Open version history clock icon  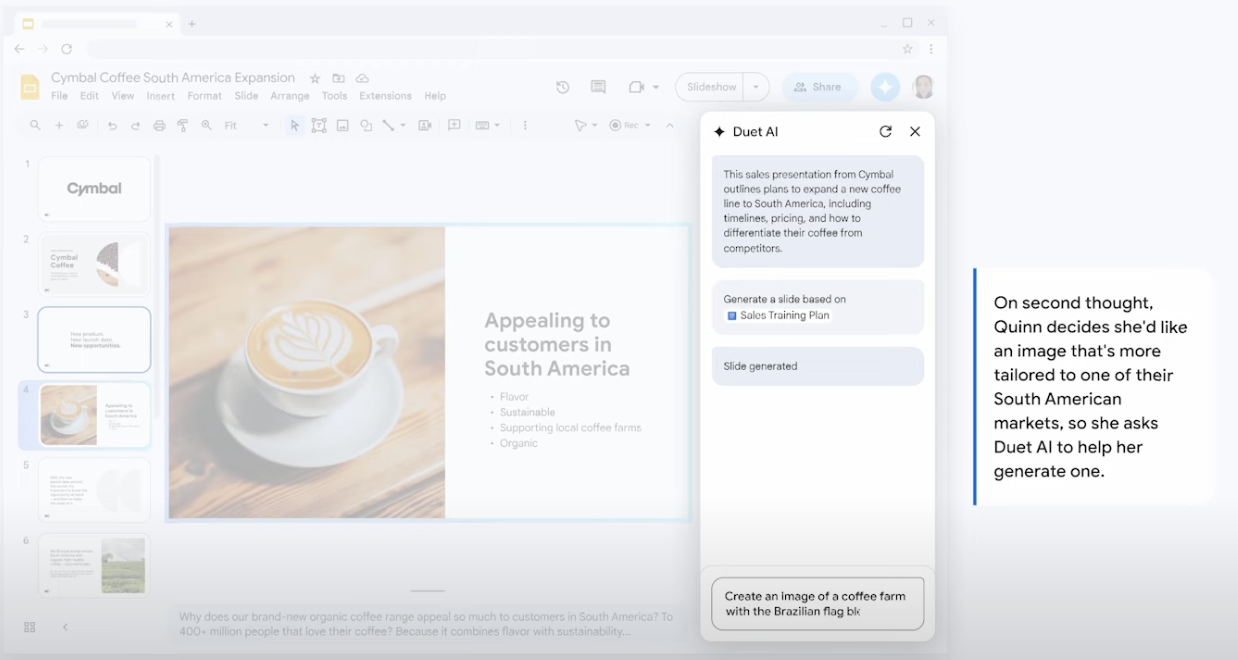(563, 87)
